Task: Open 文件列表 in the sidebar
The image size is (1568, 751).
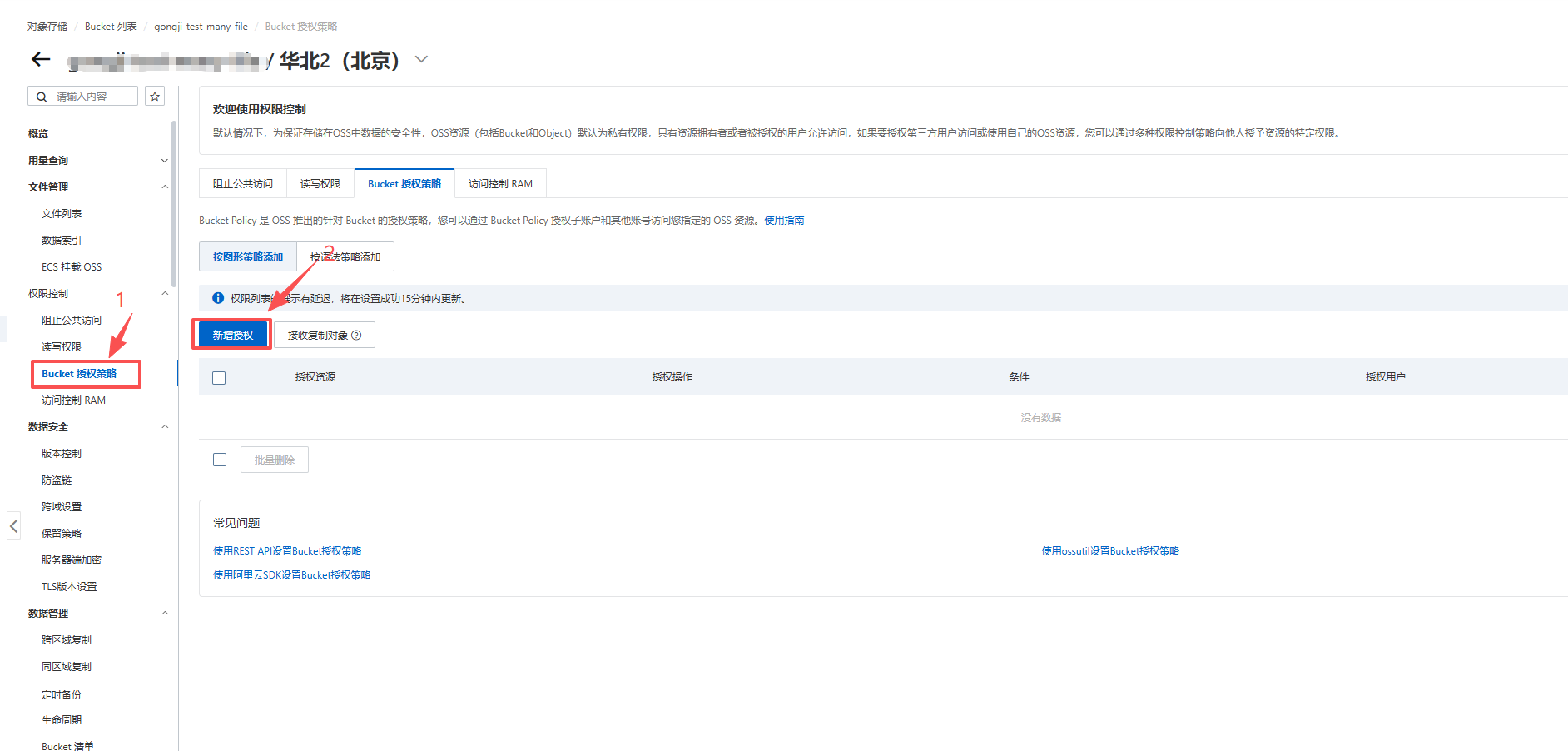Action: pos(62,214)
